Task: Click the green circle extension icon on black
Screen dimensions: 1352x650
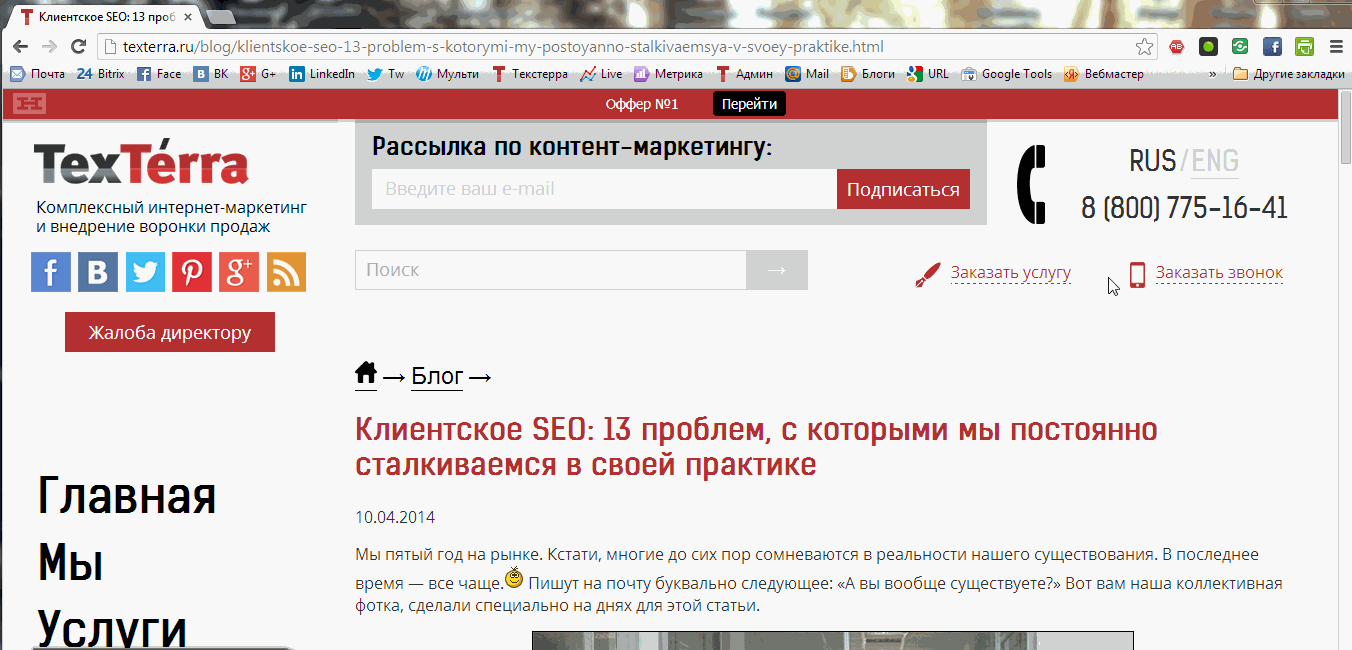Action: coord(1208,47)
